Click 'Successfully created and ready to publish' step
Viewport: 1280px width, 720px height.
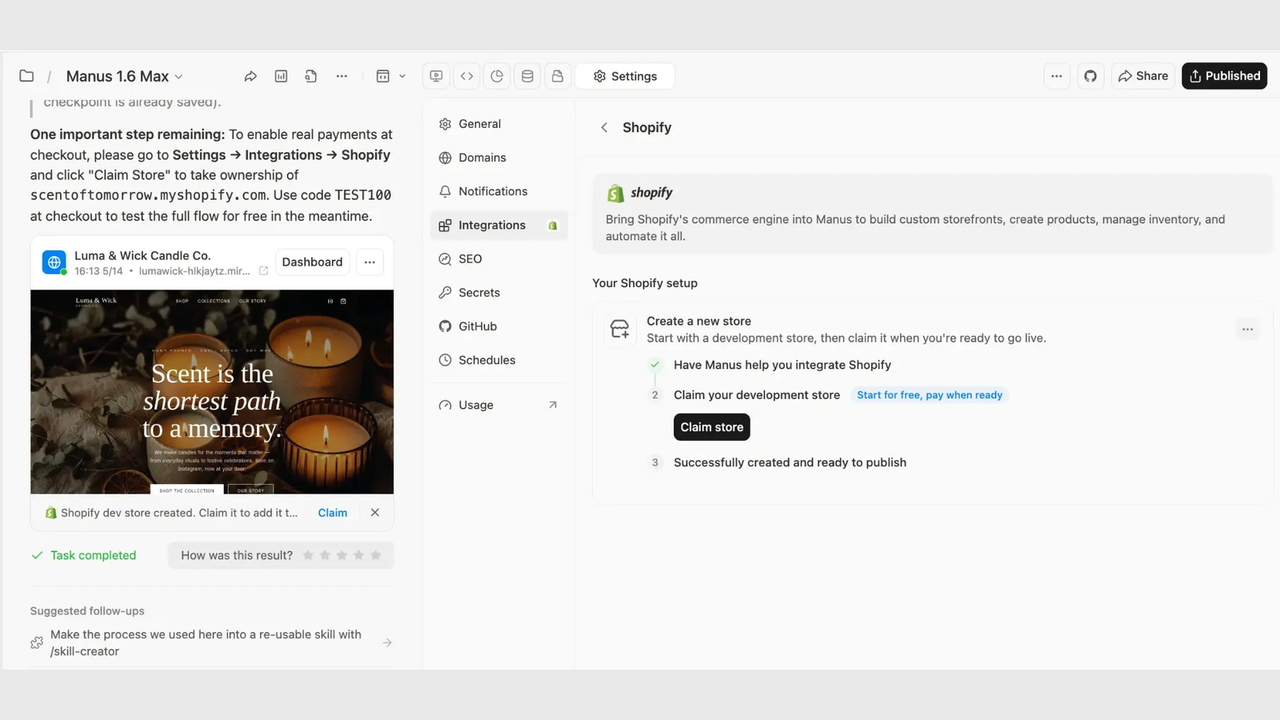point(790,463)
